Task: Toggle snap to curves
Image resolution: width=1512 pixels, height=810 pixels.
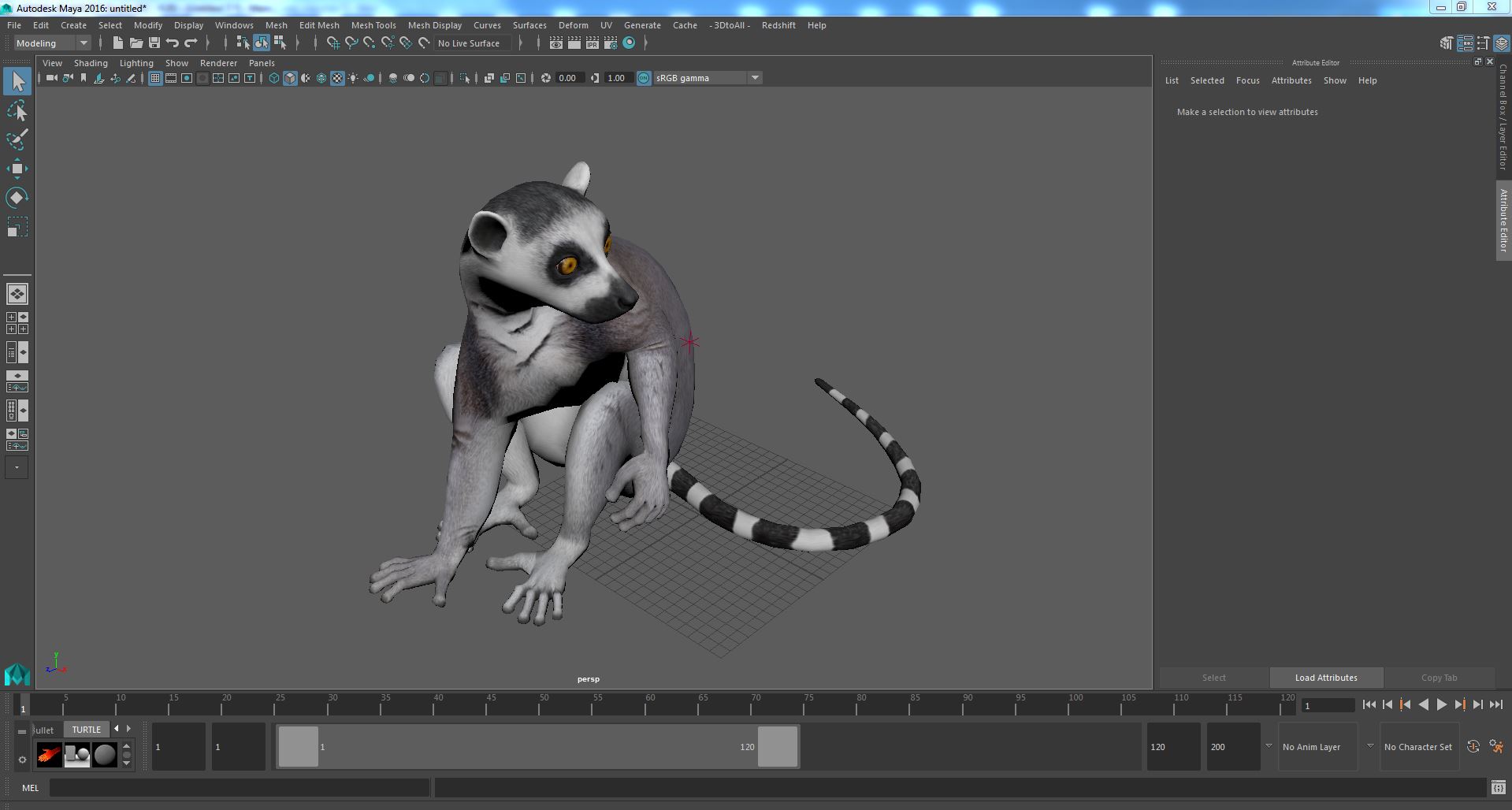Action: pos(351,43)
